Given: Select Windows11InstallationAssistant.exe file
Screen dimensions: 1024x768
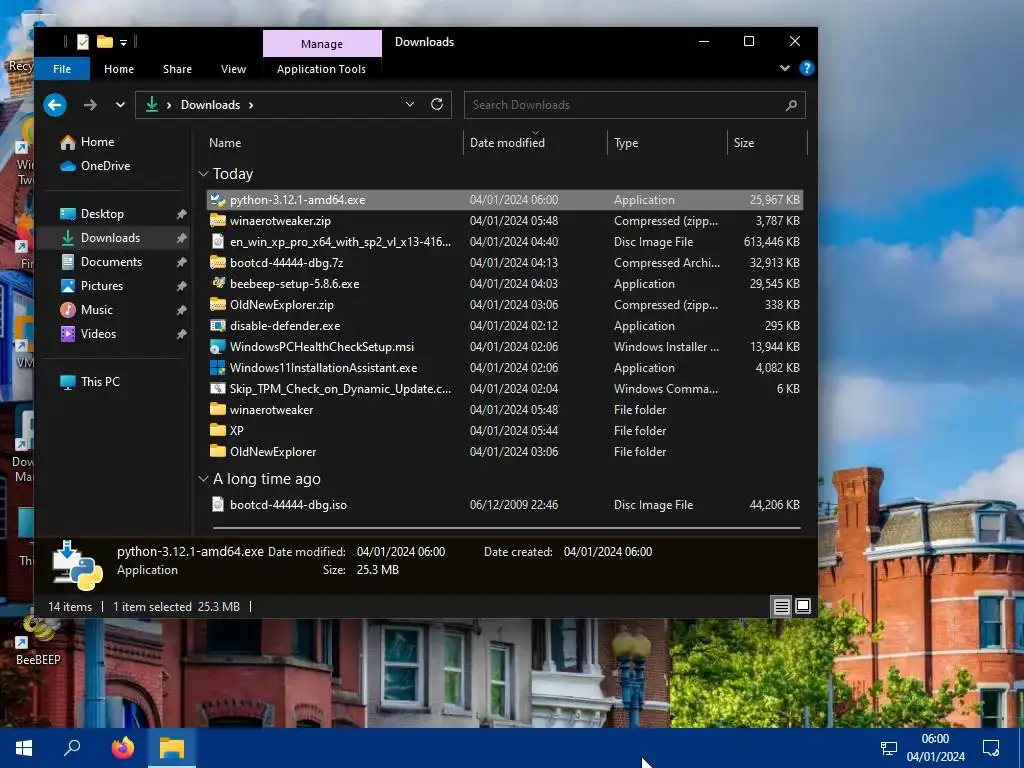Looking at the screenshot, I should pos(504,368).
